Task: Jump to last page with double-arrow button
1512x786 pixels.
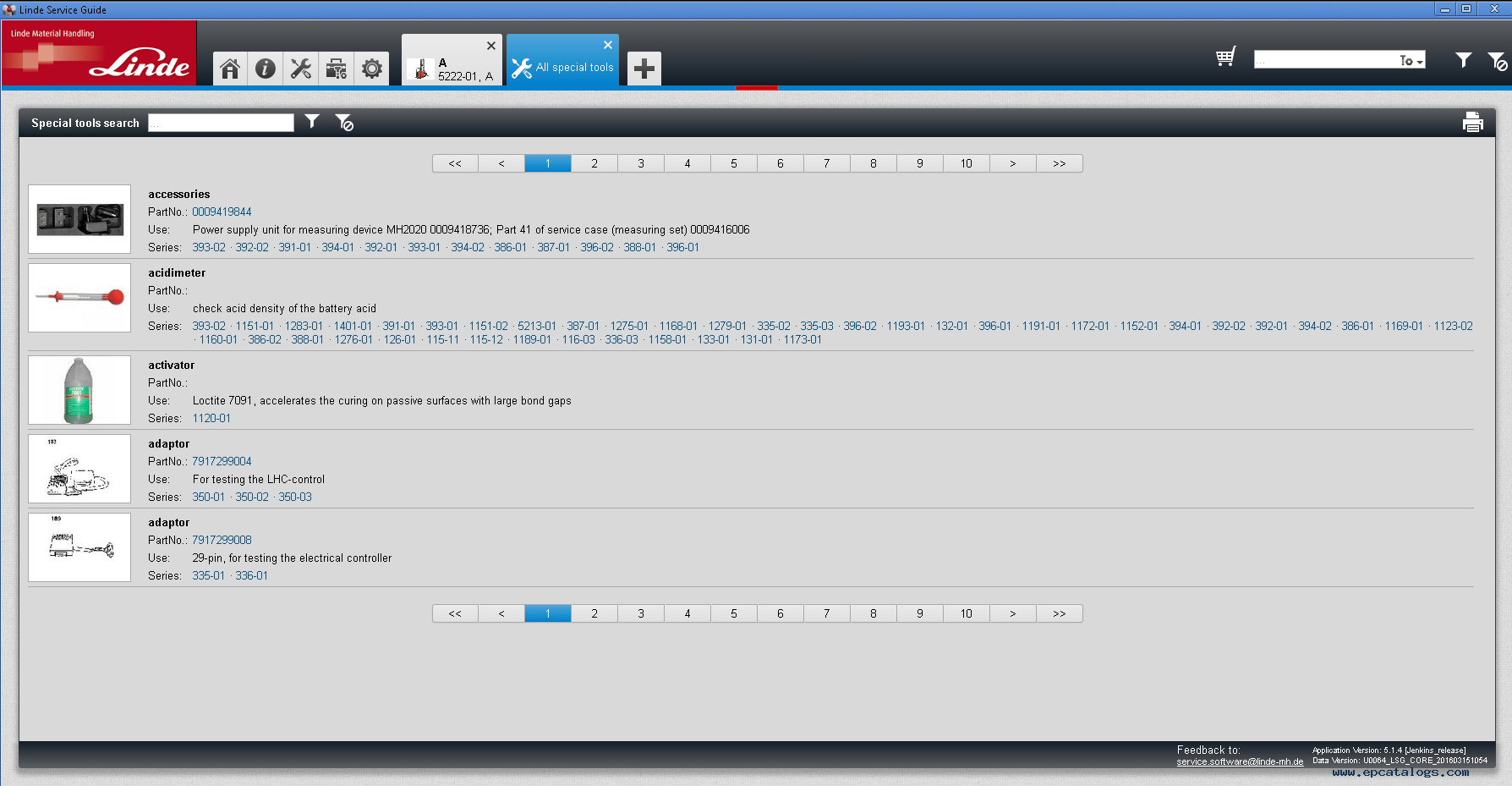Action: pos(1059,162)
